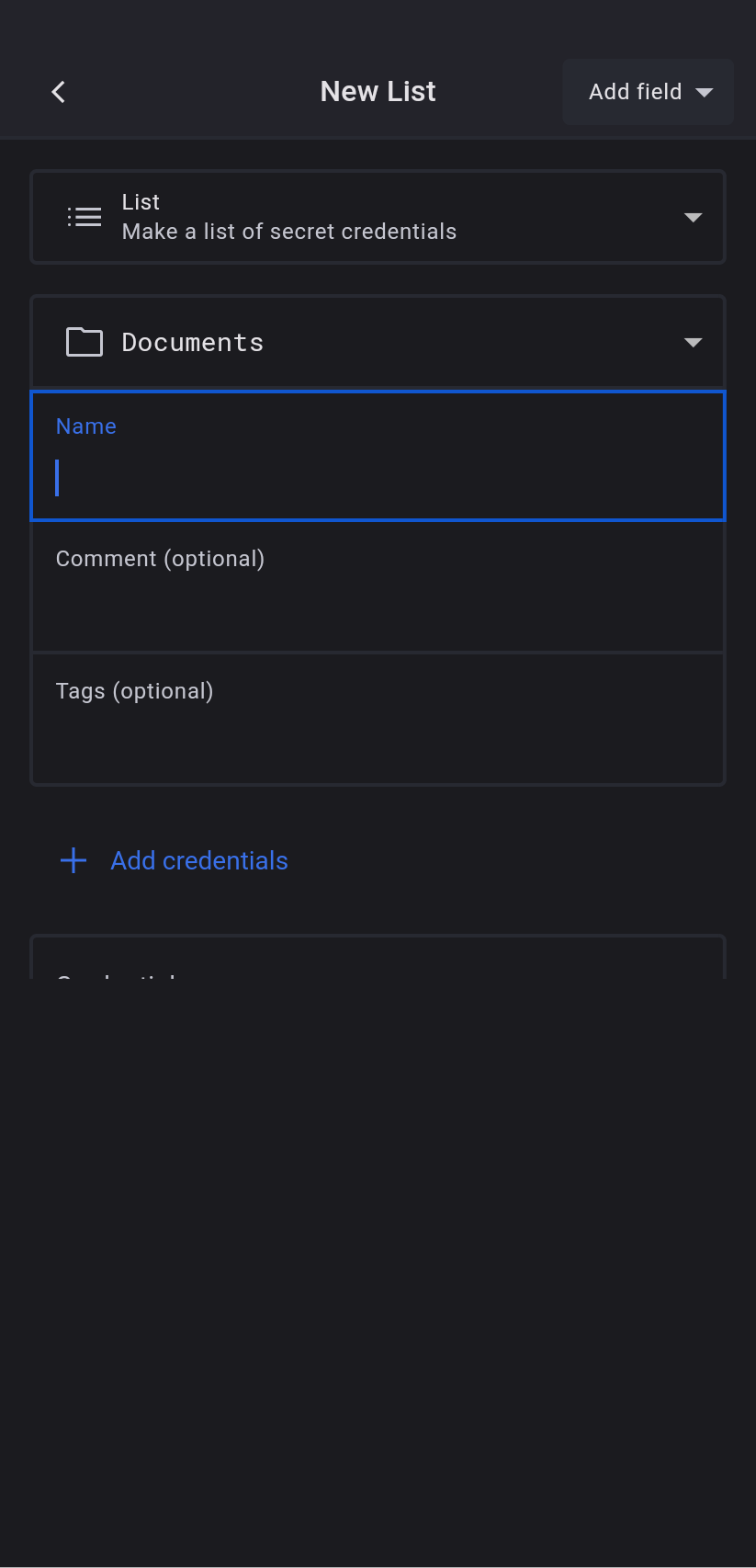
Task: Open the List type selector
Action: 378,217
